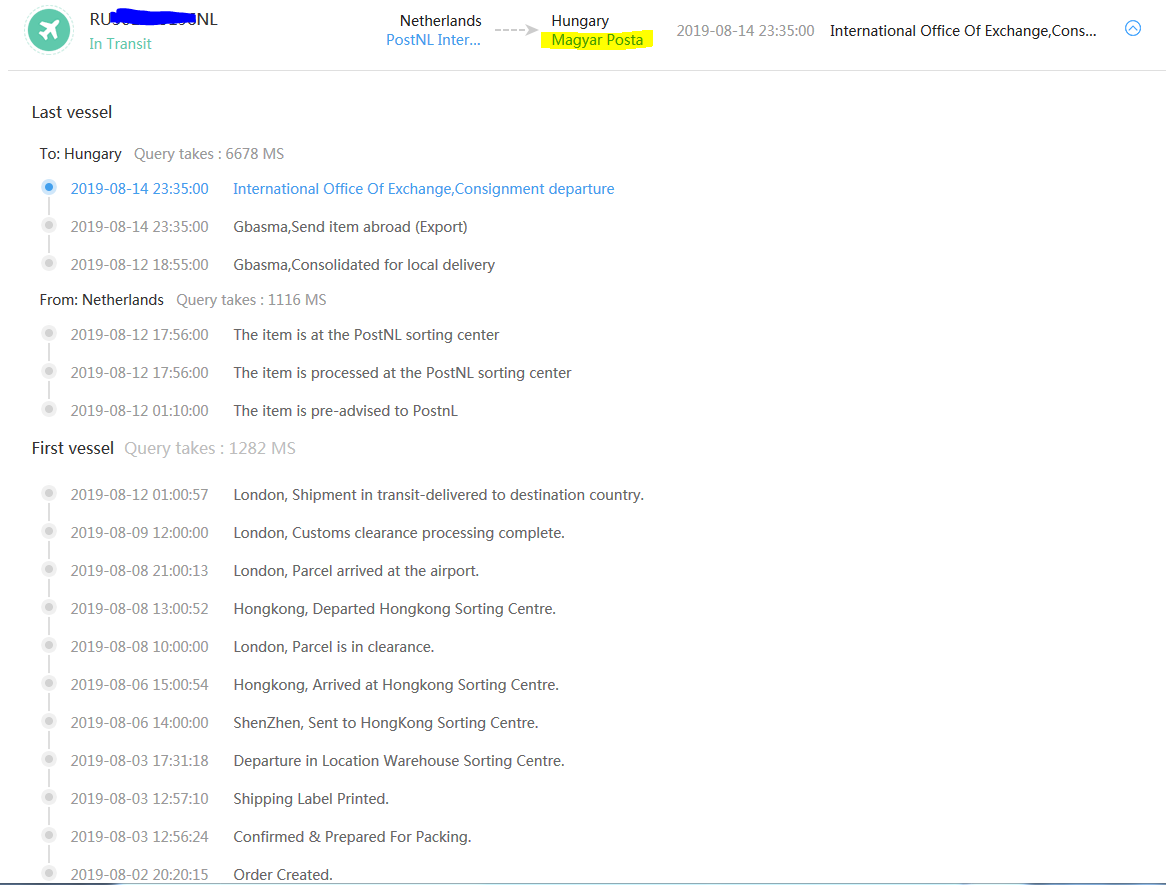Screen dimensions: 1166x885
Task: Select London, Parcel is in clearance row
Action: coord(334,647)
